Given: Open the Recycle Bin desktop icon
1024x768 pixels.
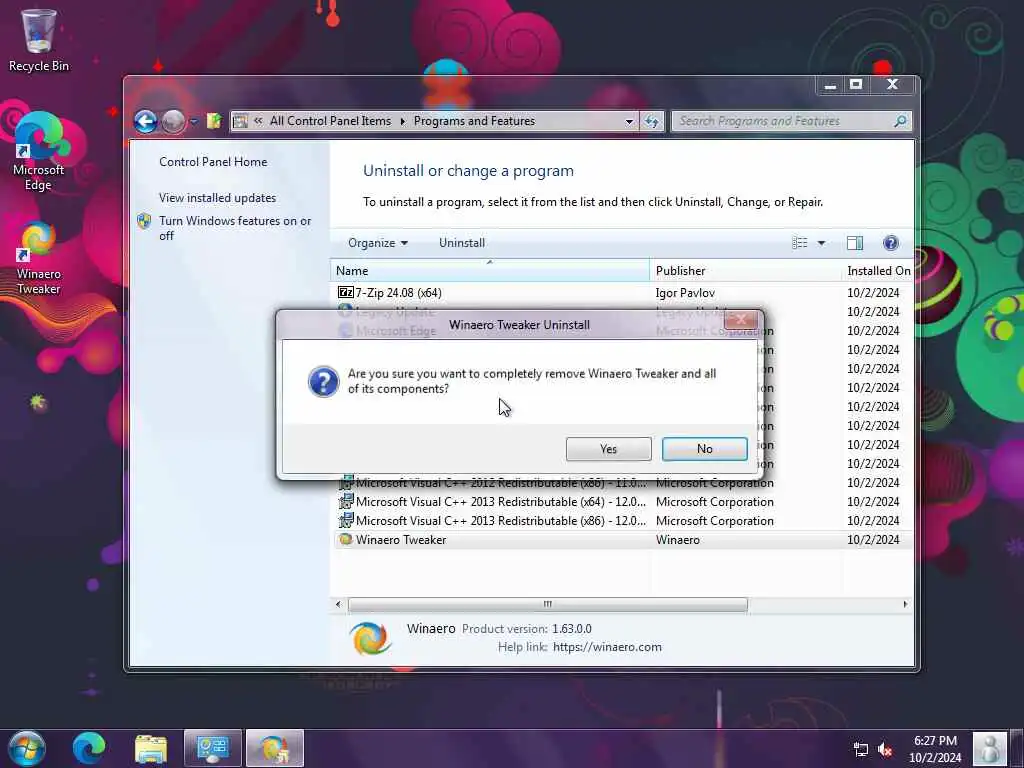Looking at the screenshot, I should pos(39,40).
